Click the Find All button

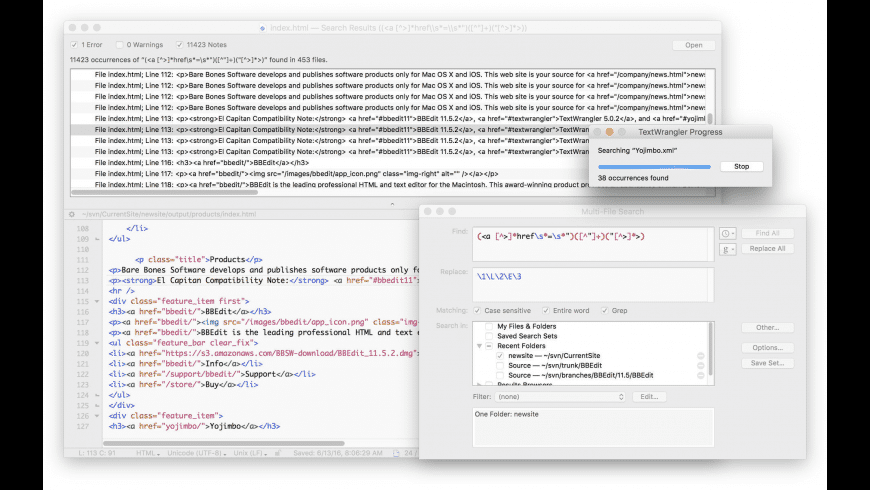[767, 234]
